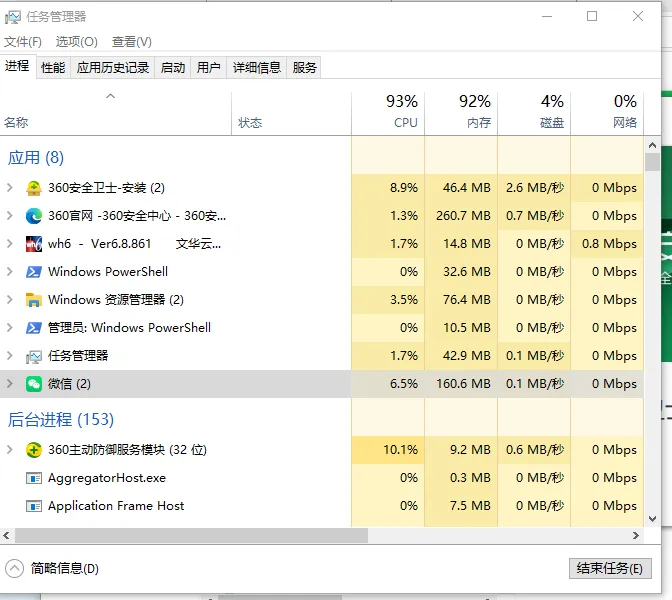Click the 260.7 MB memory value

tap(463, 216)
